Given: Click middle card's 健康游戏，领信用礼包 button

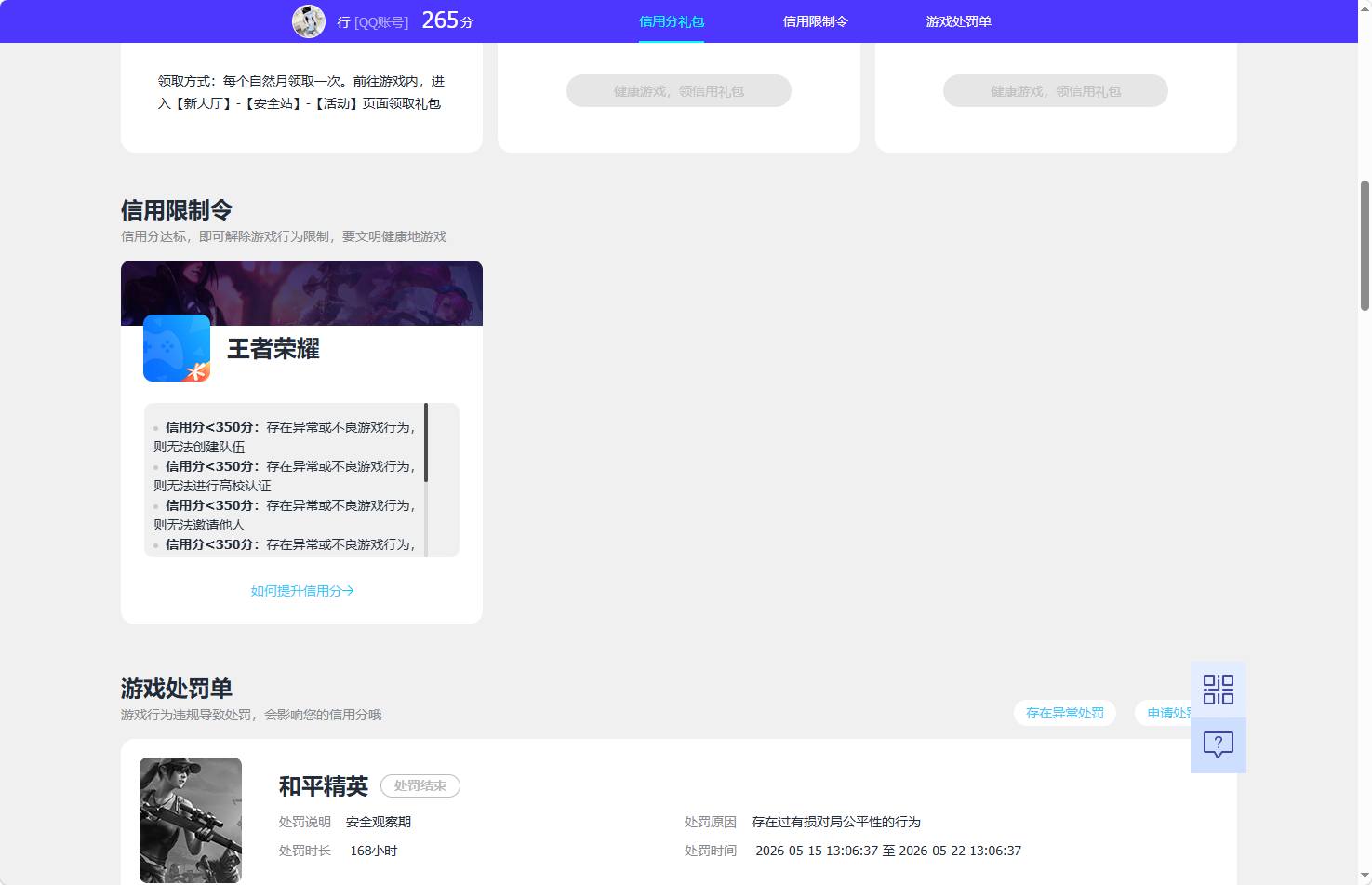Looking at the screenshot, I should coord(679,91).
